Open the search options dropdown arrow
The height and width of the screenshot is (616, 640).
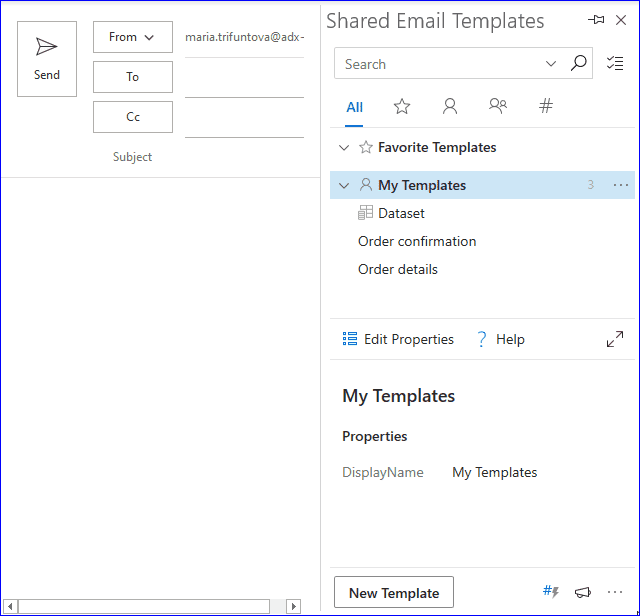551,64
